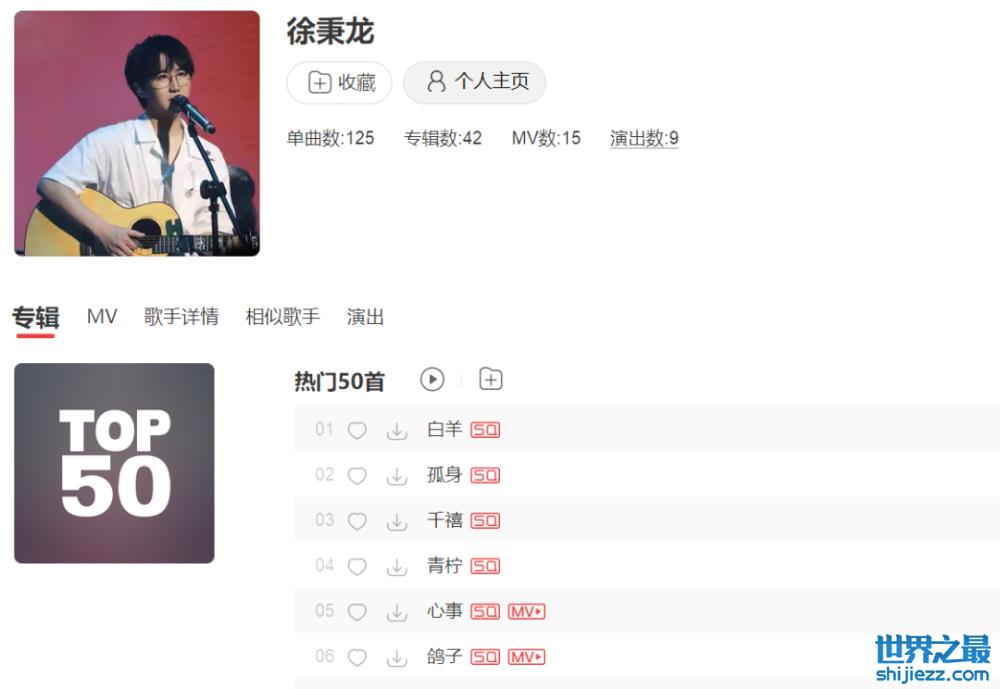Click the song title 千禧
The height and width of the screenshot is (689, 1000).
[445, 521]
